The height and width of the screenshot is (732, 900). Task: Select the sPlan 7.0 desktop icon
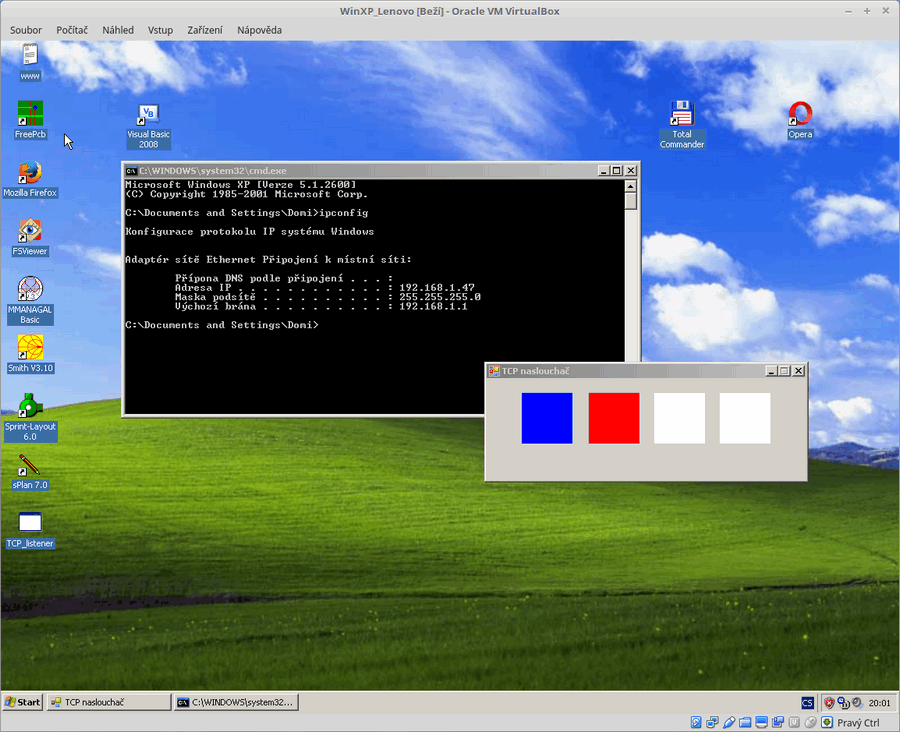point(30,466)
